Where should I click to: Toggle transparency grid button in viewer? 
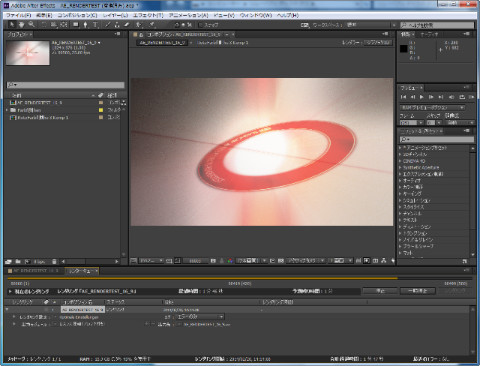tap(281, 261)
